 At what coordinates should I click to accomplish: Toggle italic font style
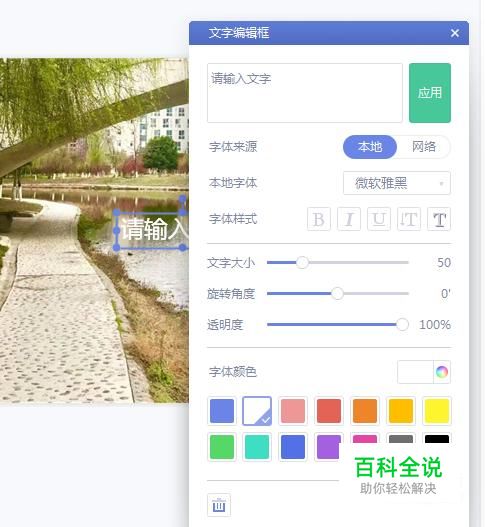(x=349, y=219)
